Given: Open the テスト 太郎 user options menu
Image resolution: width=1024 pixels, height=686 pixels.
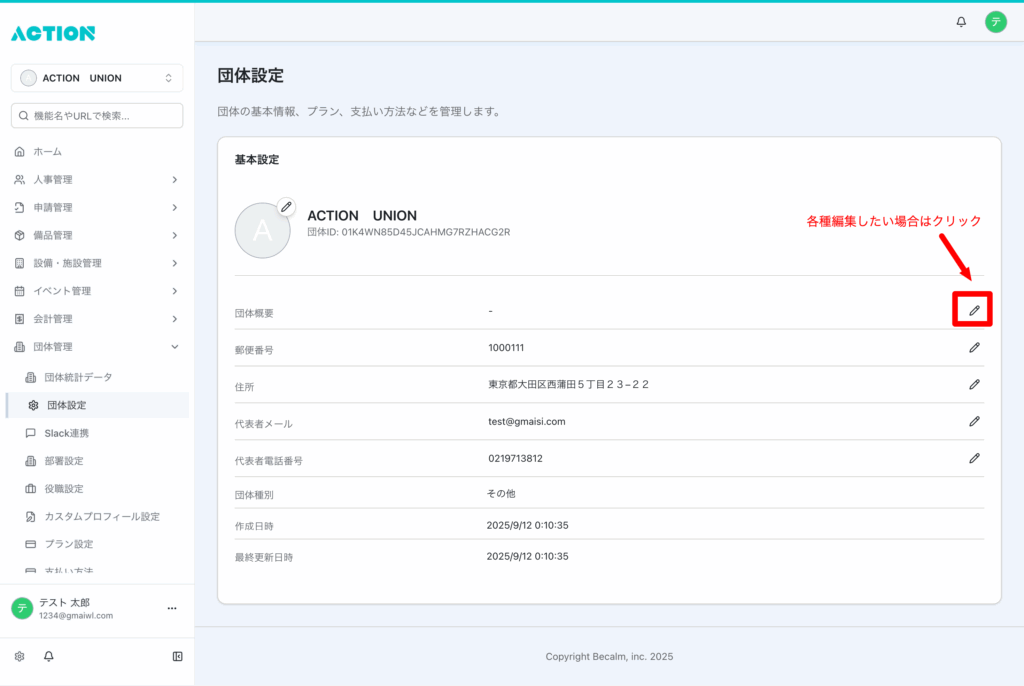Looking at the screenshot, I should pyautogui.click(x=171, y=608).
